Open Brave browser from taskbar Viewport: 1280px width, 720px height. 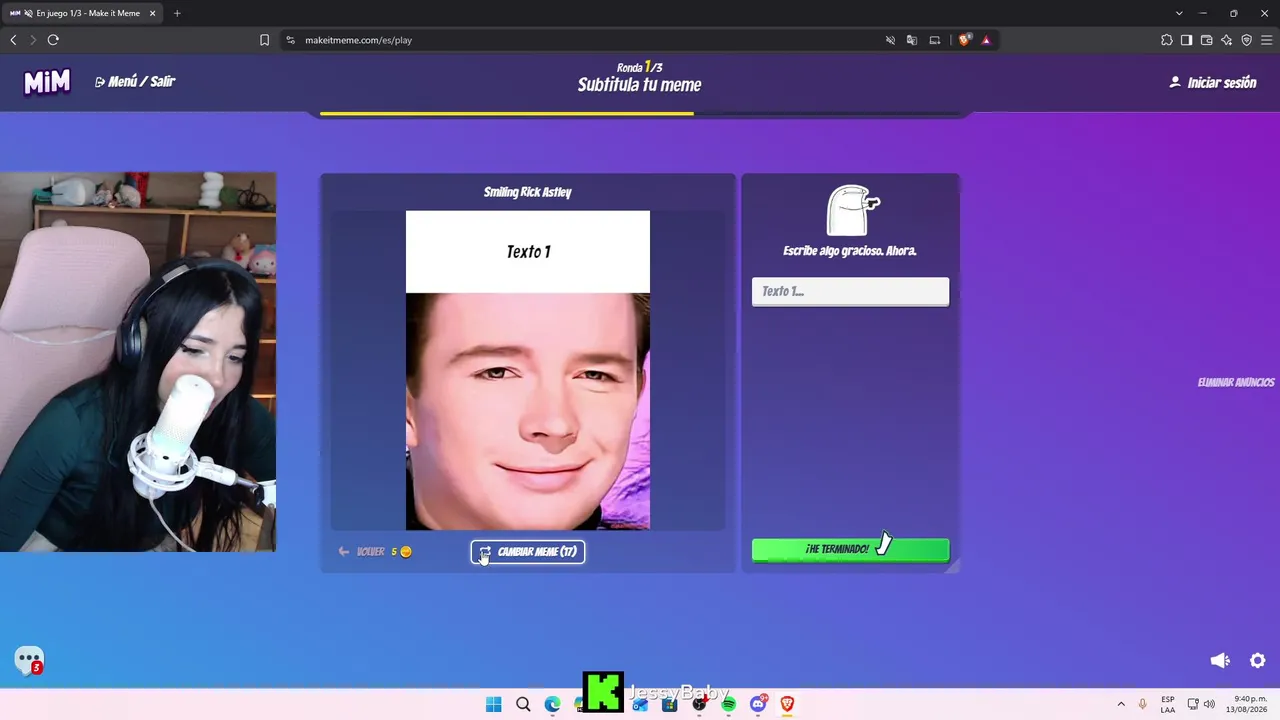(x=787, y=704)
